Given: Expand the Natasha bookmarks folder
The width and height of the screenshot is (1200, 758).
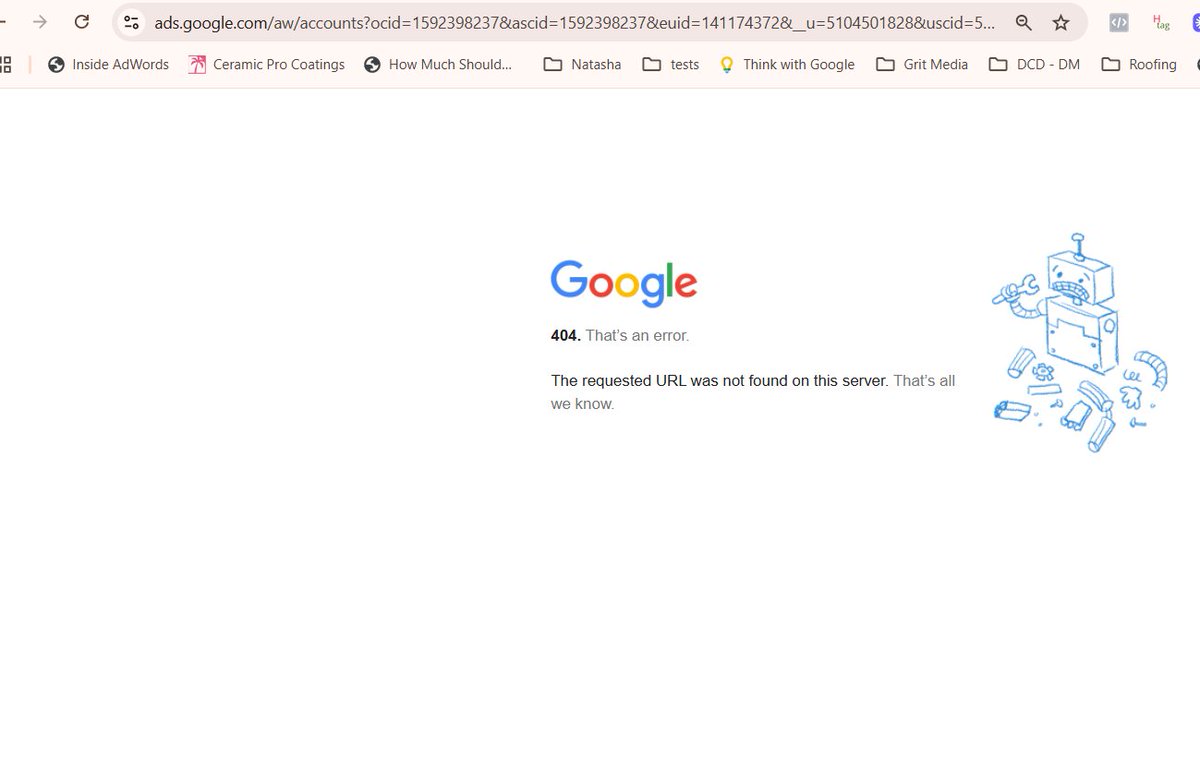Looking at the screenshot, I should 582,64.
